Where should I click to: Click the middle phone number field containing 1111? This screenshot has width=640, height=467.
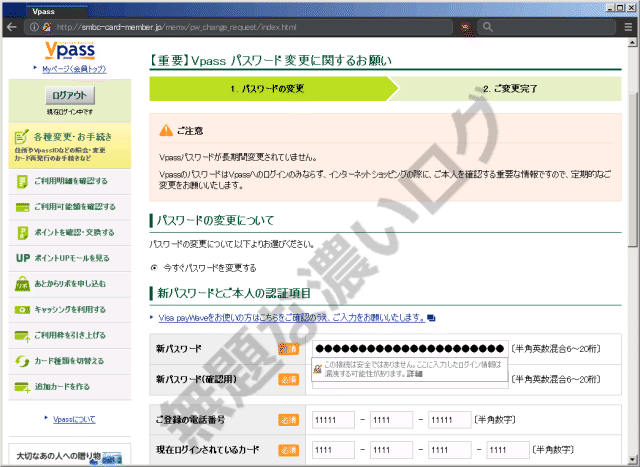(x=391, y=420)
